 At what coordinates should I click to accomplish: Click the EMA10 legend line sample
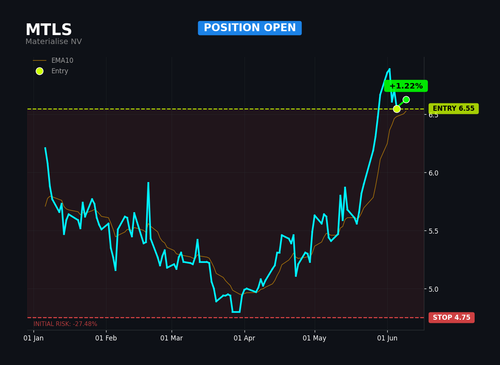(x=40, y=61)
